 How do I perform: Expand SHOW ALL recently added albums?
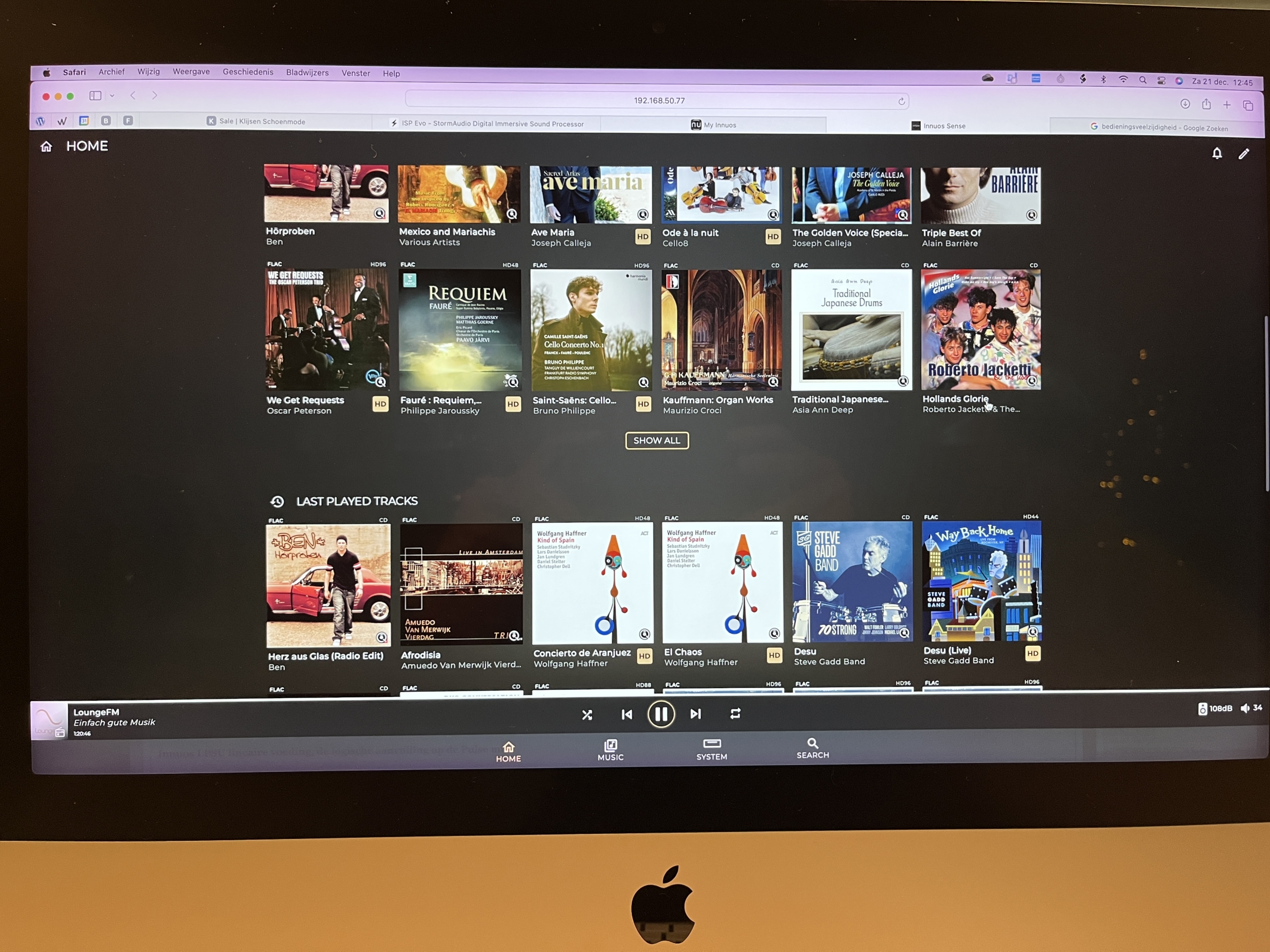tap(655, 441)
